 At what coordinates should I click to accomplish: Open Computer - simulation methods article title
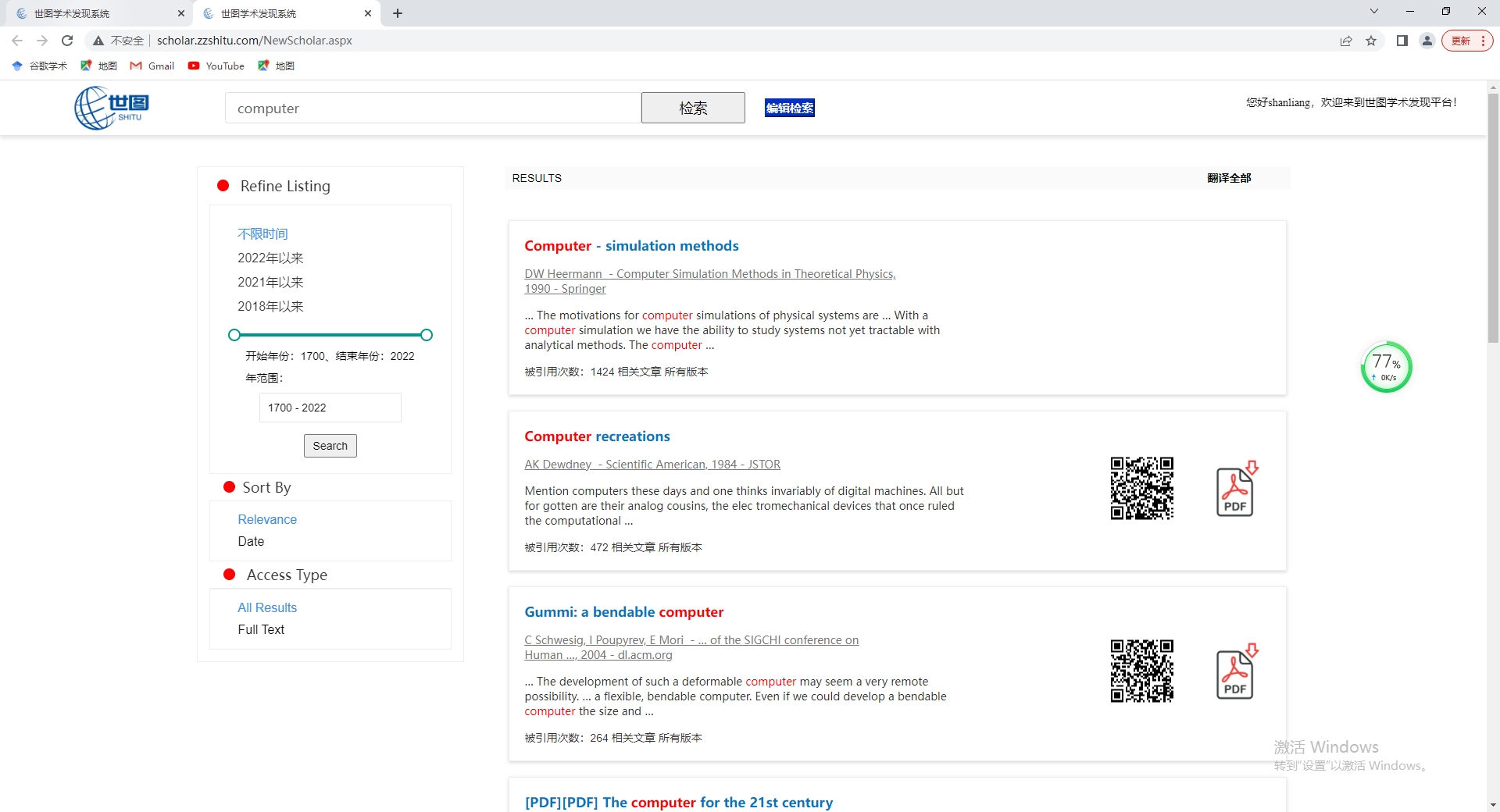click(631, 246)
